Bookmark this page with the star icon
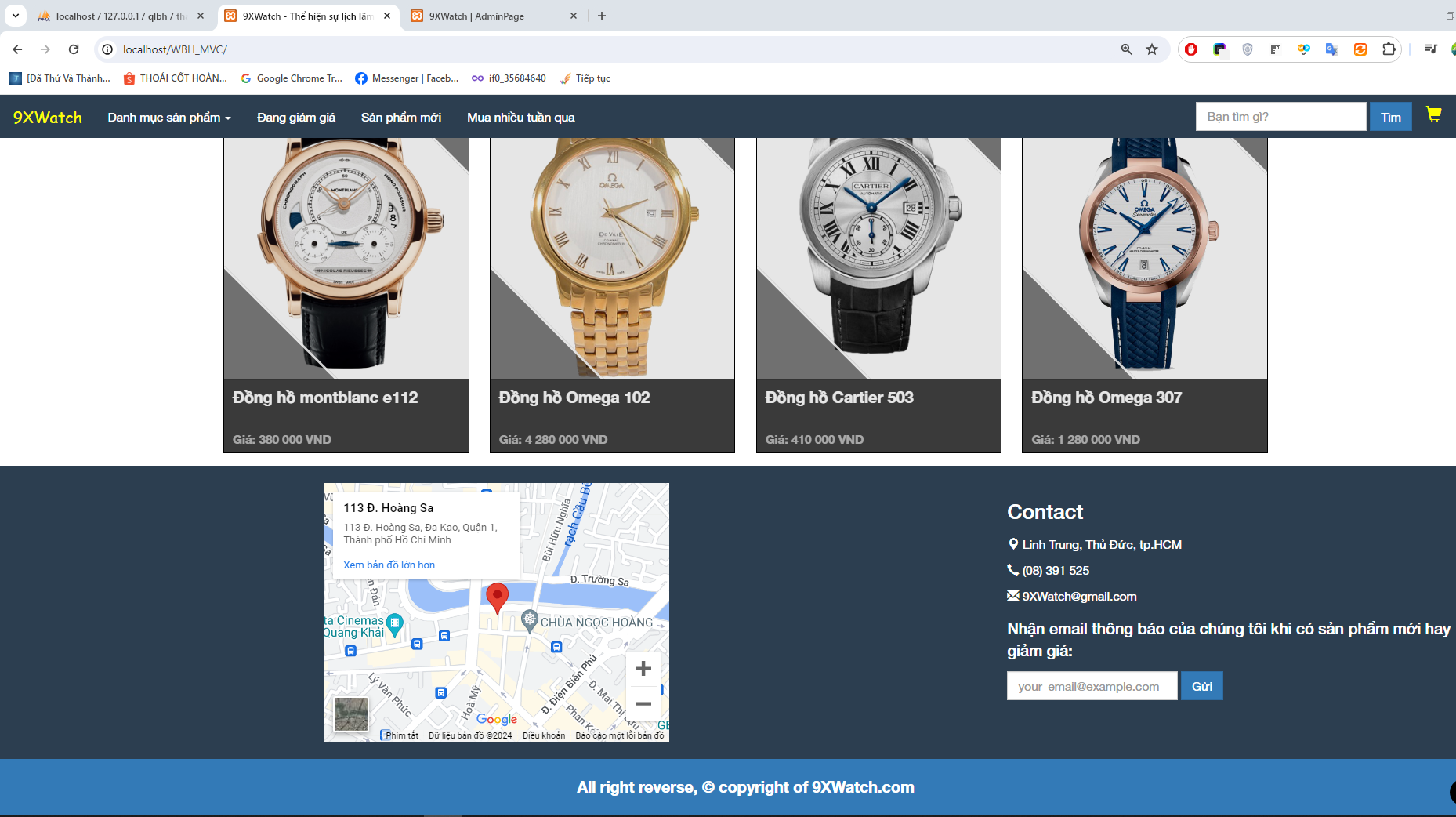The image size is (1456, 817). (x=1152, y=49)
